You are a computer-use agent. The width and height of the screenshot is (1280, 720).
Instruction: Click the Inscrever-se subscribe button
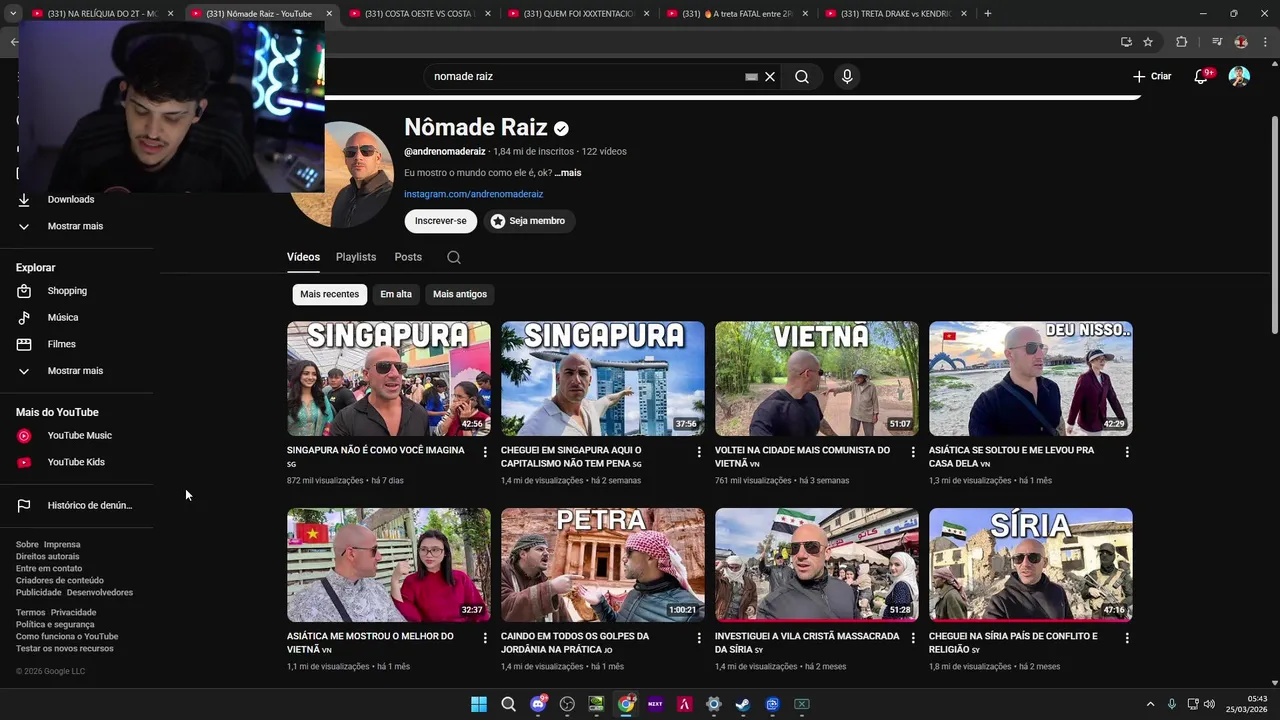pyautogui.click(x=440, y=221)
